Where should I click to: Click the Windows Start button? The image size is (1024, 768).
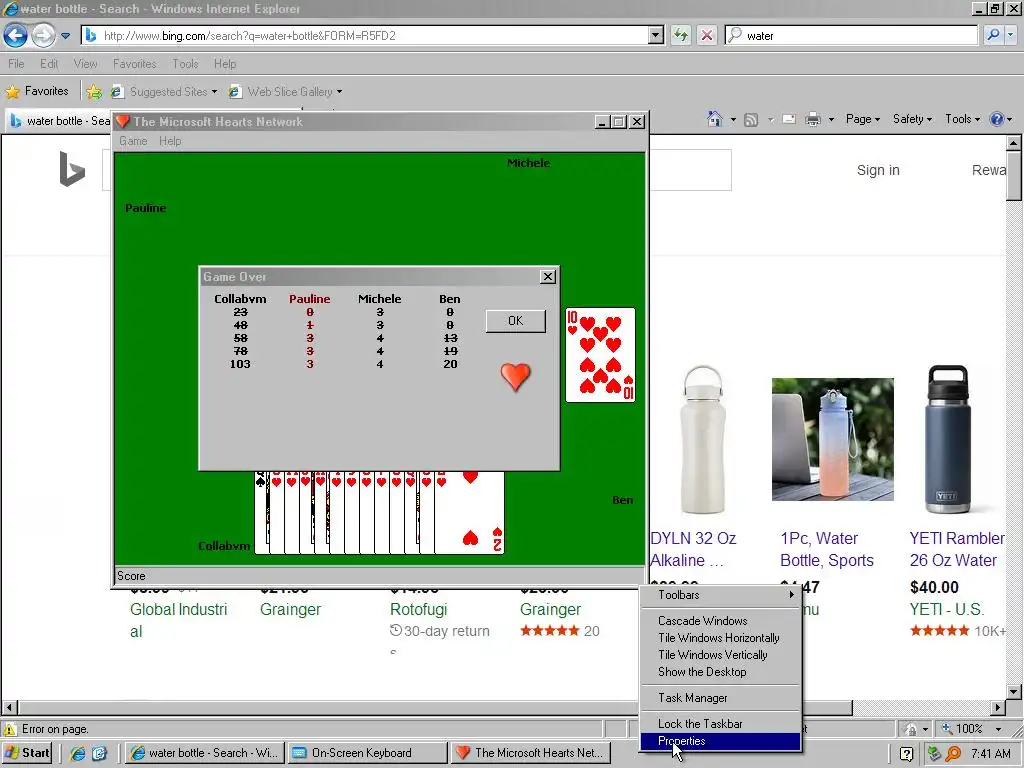(x=27, y=753)
